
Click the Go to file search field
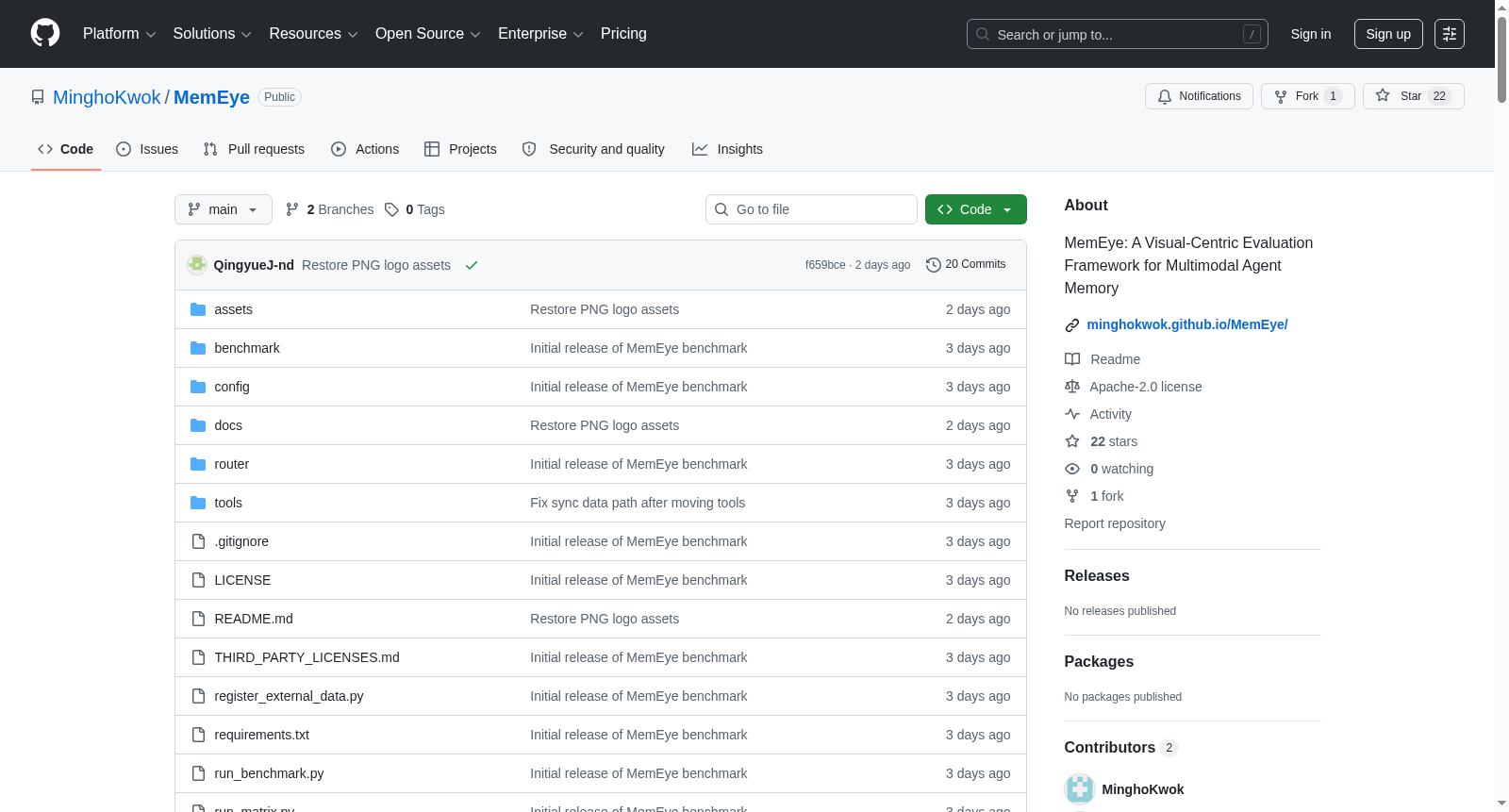click(811, 209)
